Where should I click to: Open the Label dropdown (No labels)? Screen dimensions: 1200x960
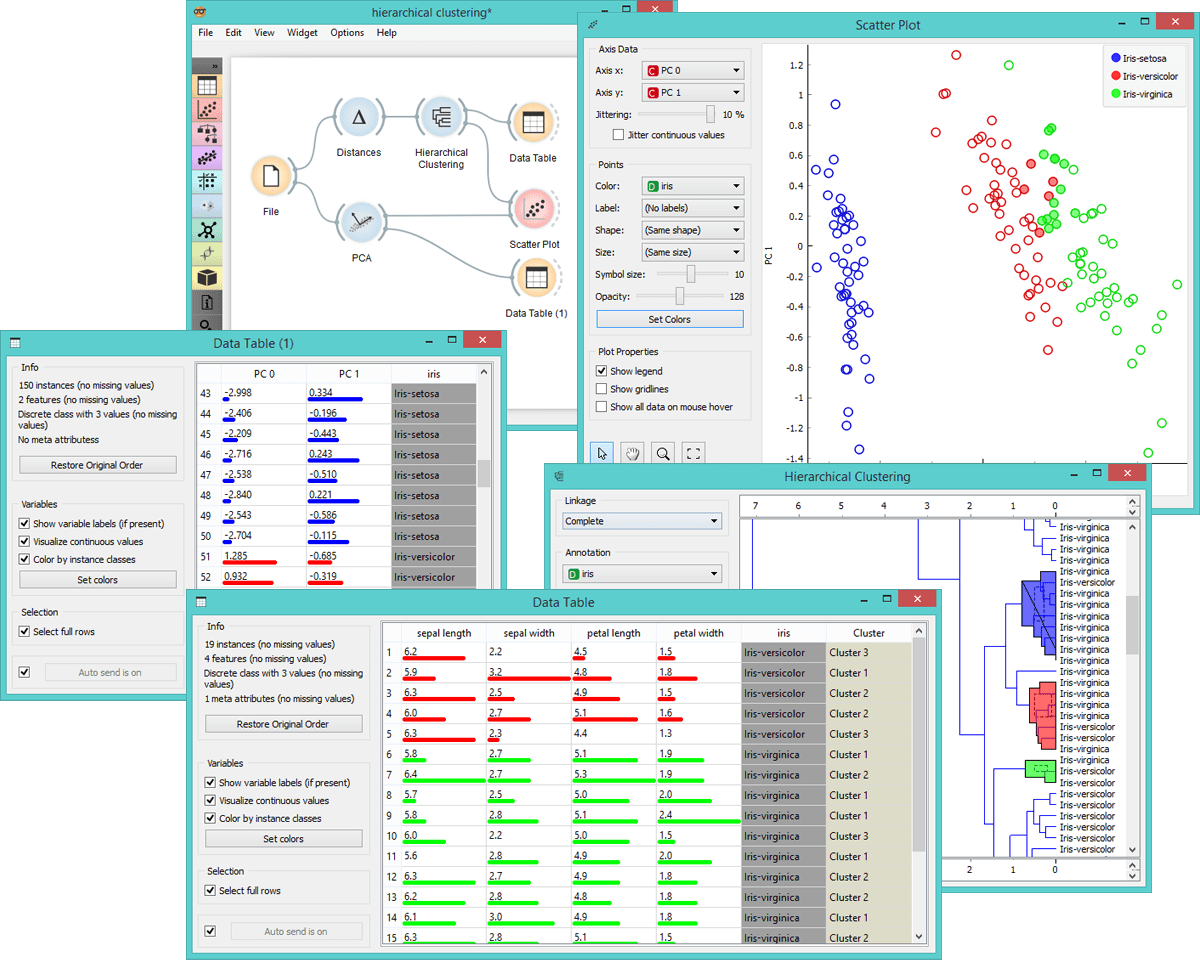coord(694,208)
